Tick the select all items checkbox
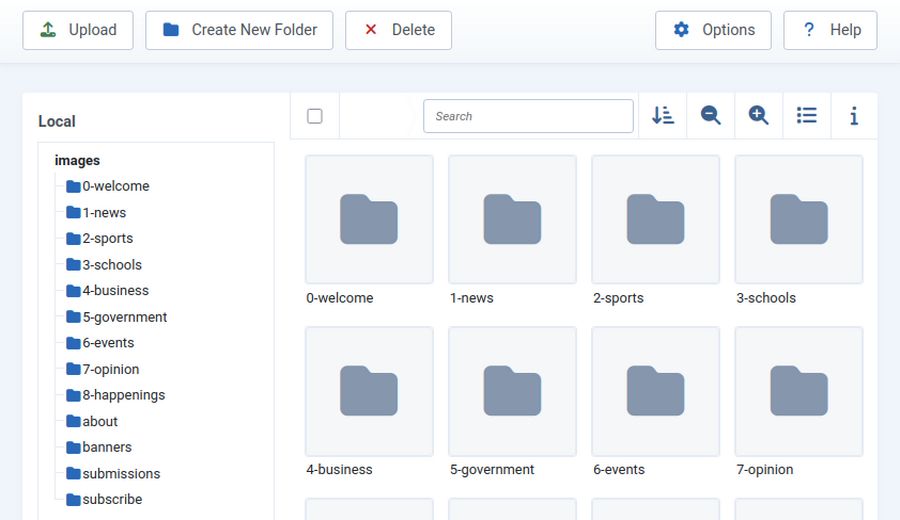Image resolution: width=900 pixels, height=520 pixels. (315, 116)
